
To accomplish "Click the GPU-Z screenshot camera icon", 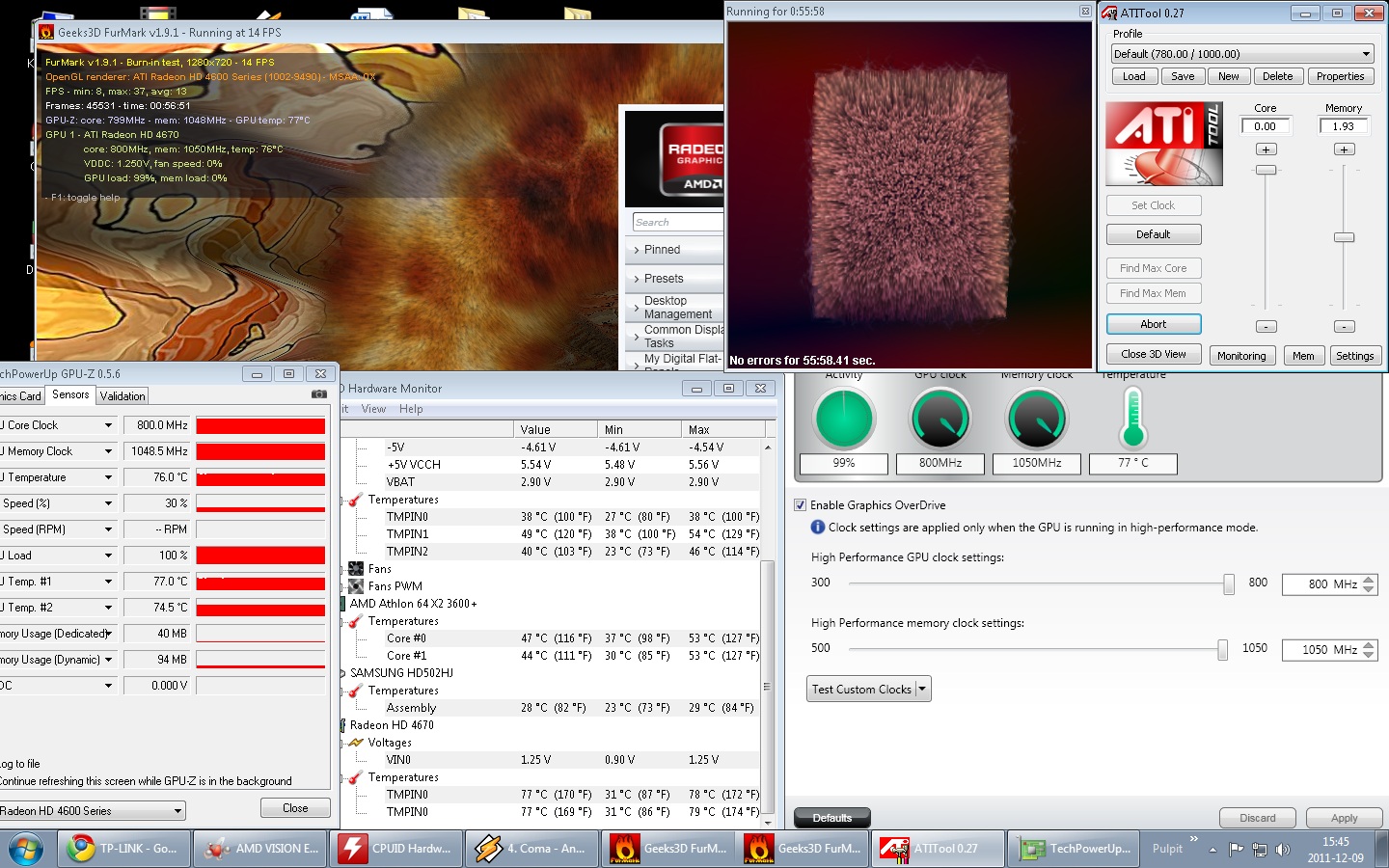I will coord(319,394).
